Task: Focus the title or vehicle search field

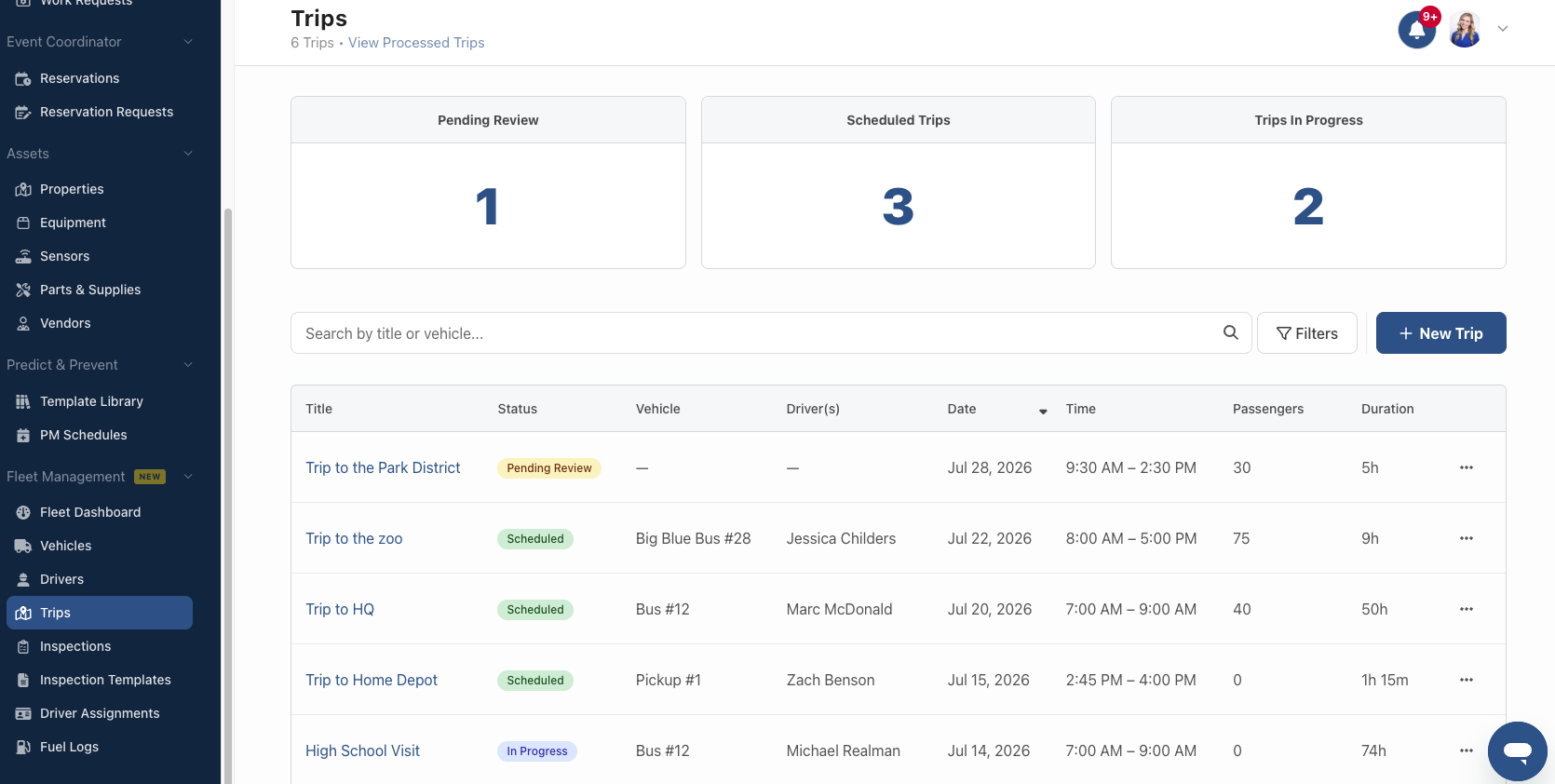Action: point(771,333)
